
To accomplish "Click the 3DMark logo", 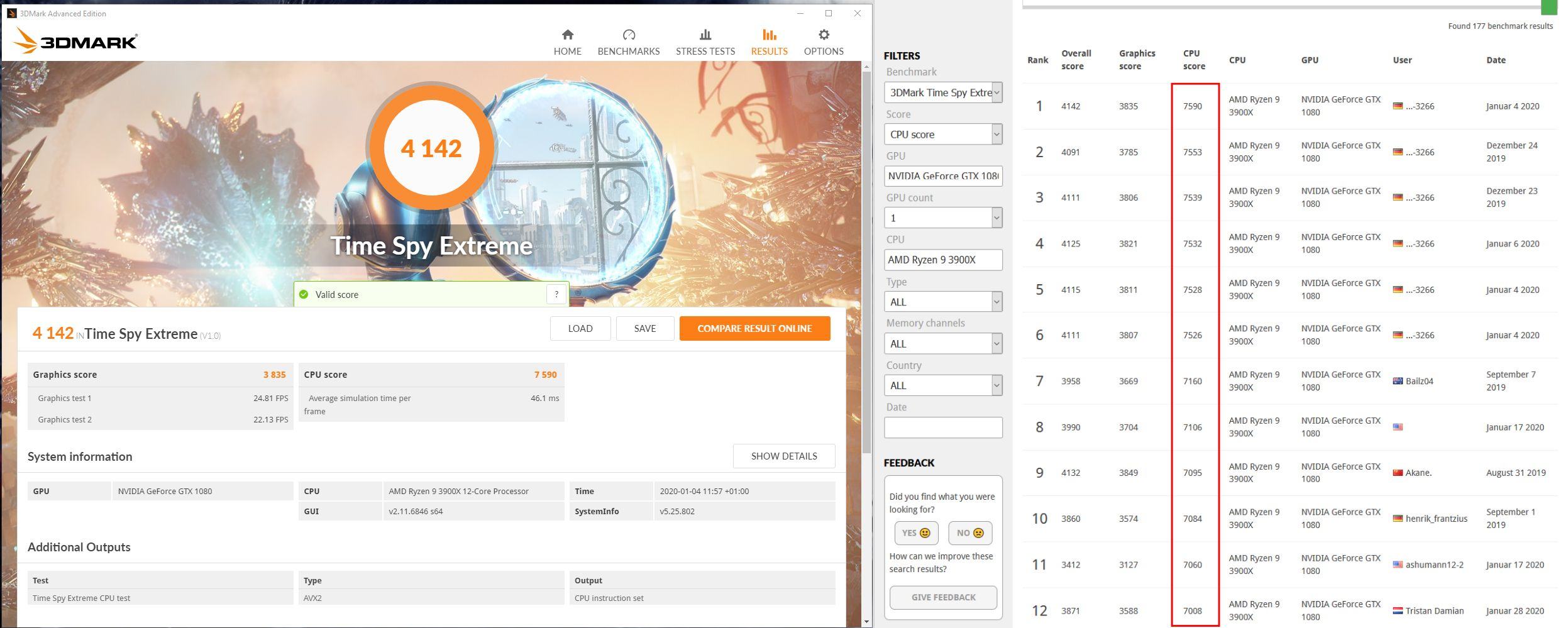I will (x=75, y=40).
